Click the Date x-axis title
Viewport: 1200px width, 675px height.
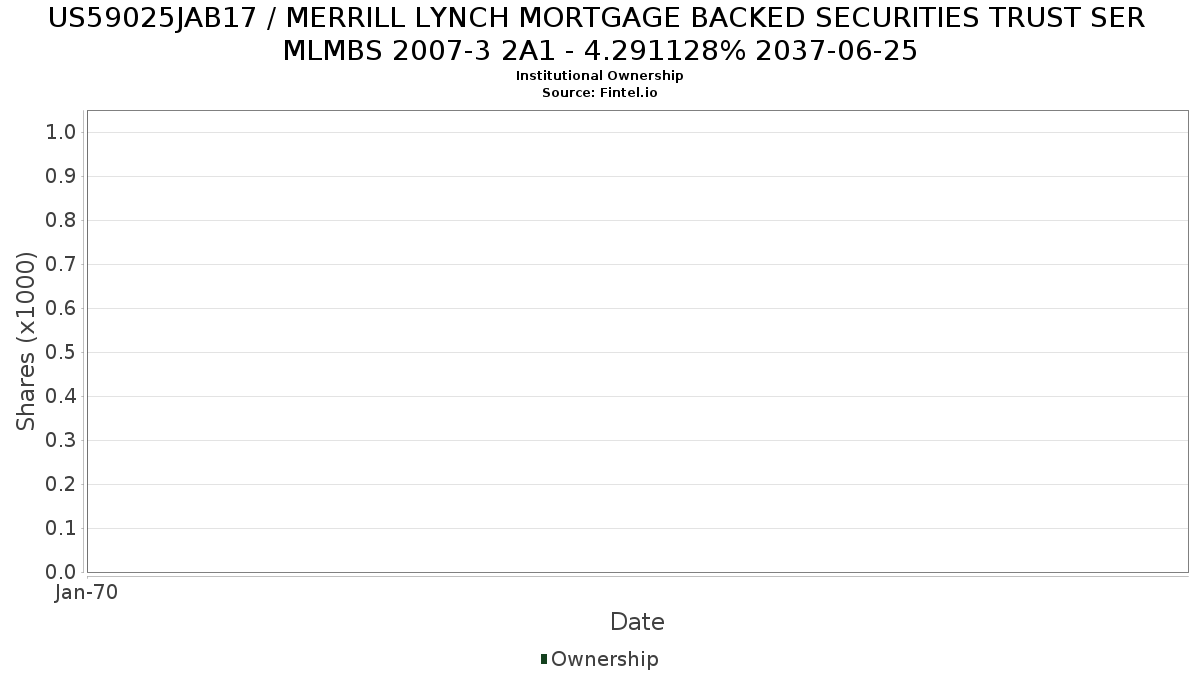[637, 622]
